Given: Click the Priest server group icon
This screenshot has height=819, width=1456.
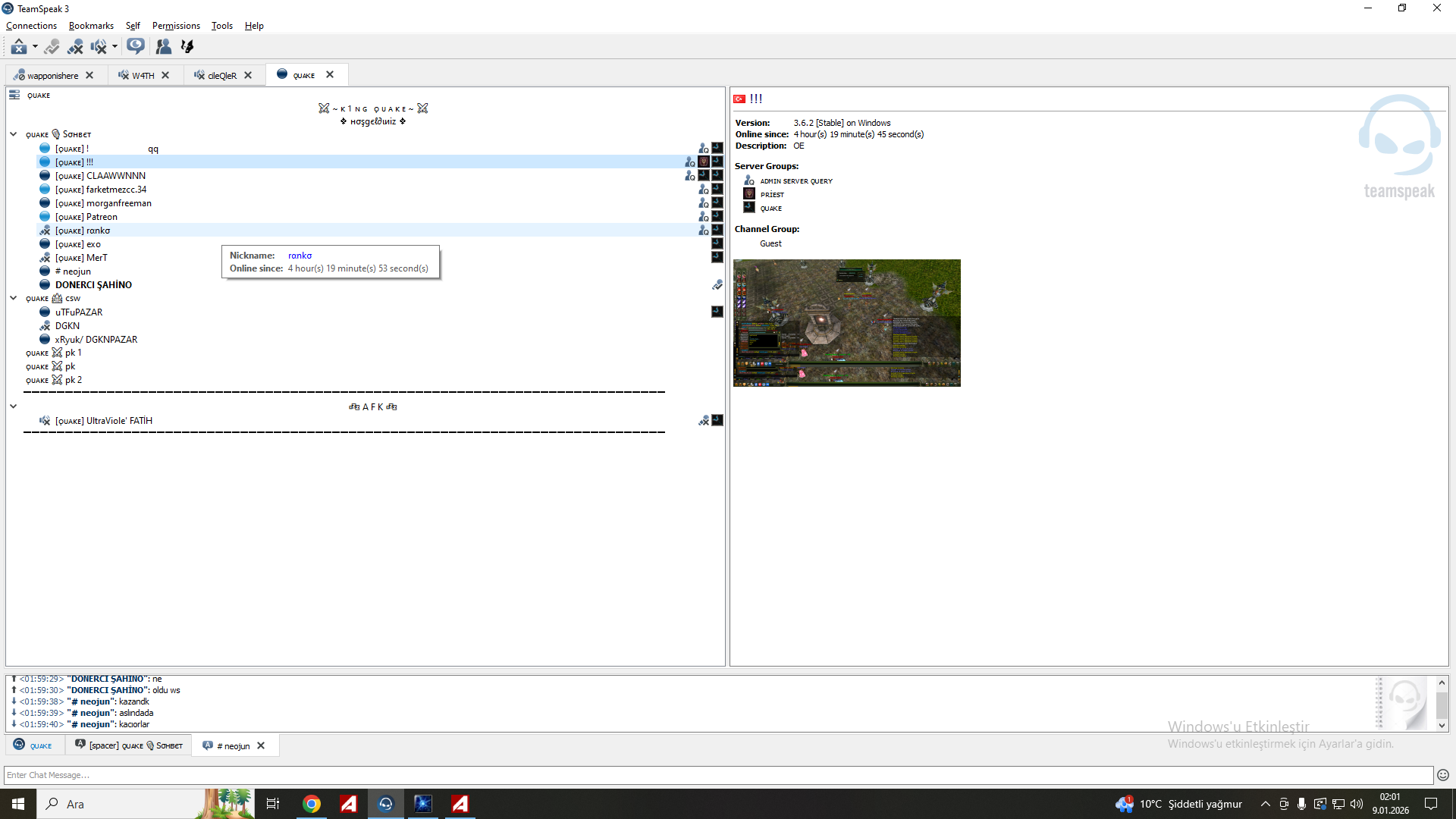Looking at the screenshot, I should coord(749,194).
